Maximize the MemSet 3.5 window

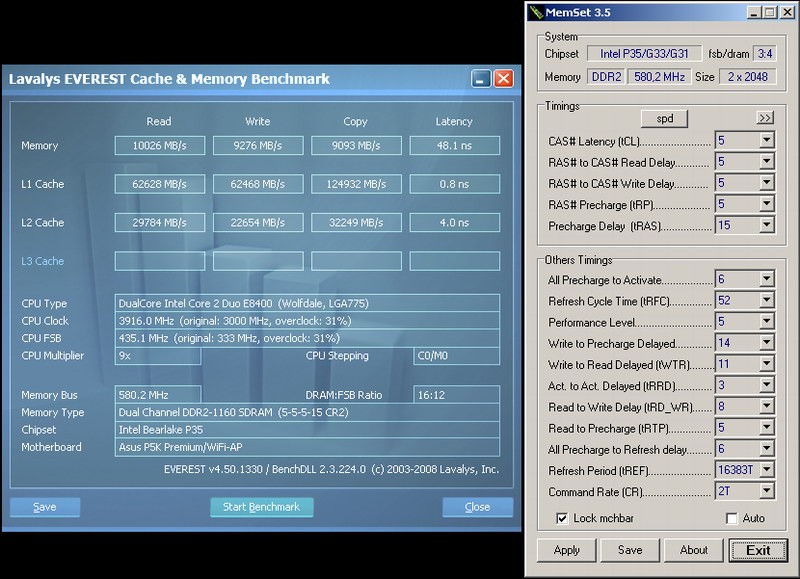coord(770,12)
